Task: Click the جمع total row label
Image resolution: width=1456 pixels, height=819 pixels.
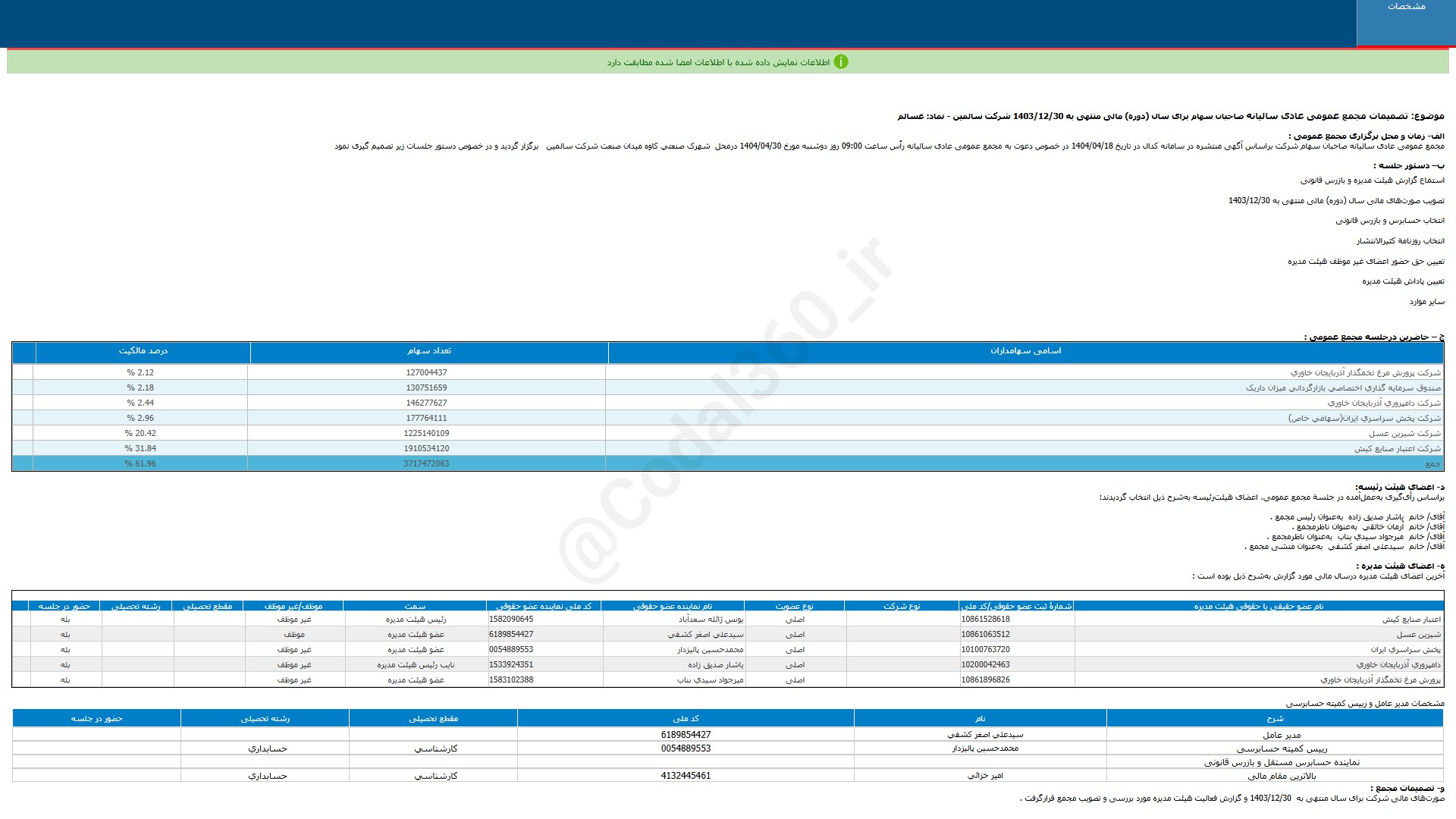Action: click(1432, 464)
